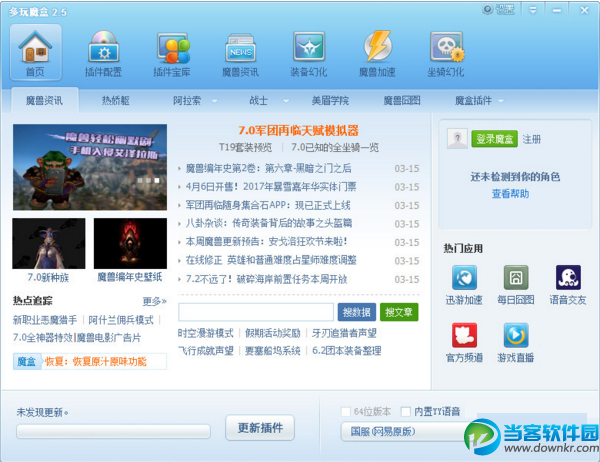600x462 pixels.
Task: Click the user avatar placeholder
Action: pyautogui.click(x=457, y=138)
